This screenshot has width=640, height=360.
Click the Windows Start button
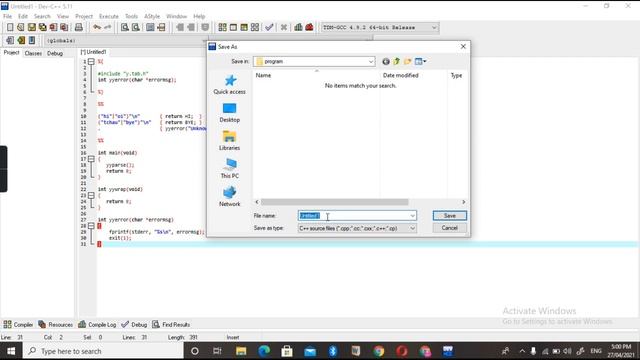[11, 351]
